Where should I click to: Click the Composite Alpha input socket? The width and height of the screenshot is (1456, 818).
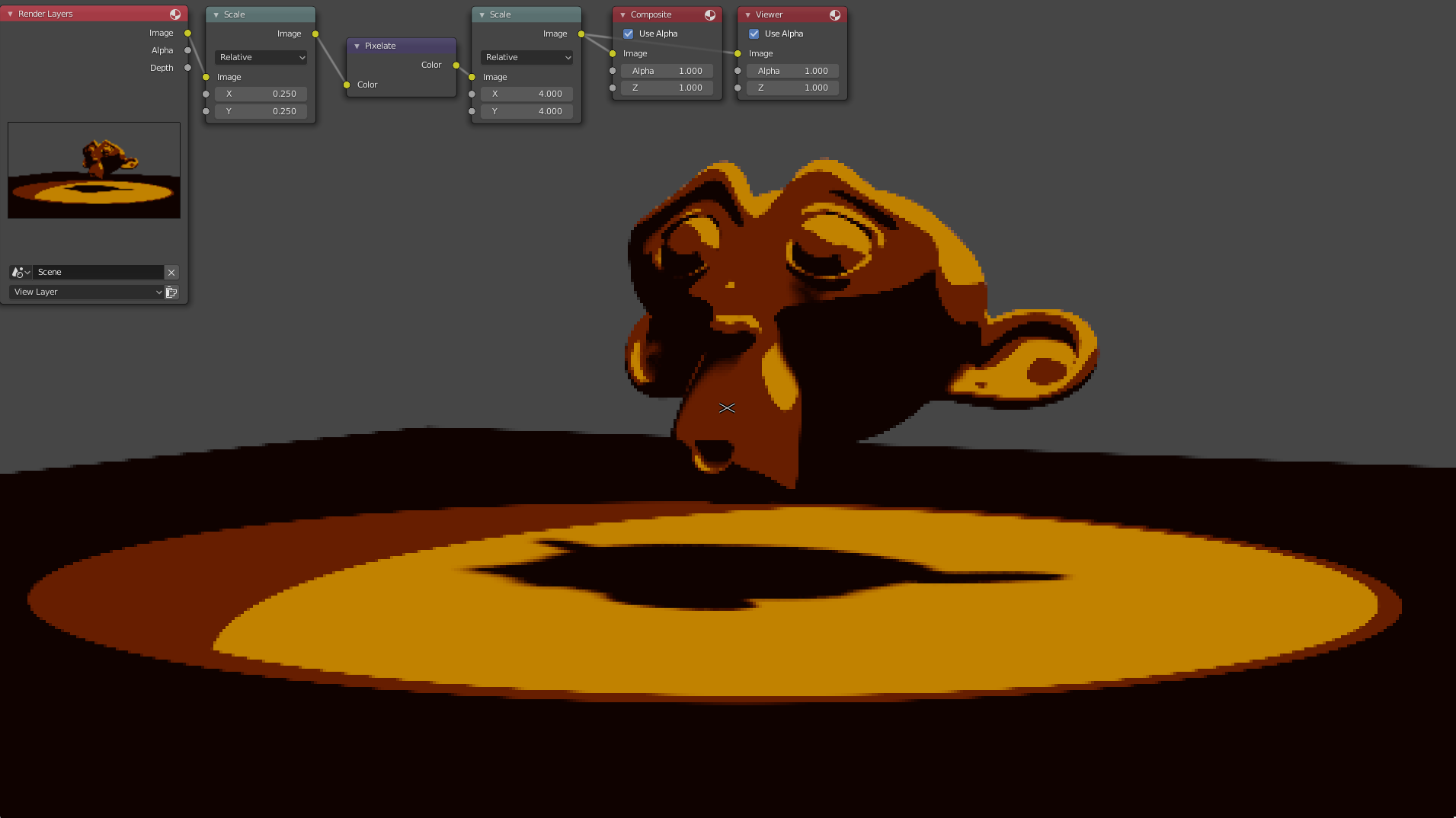click(x=613, y=71)
